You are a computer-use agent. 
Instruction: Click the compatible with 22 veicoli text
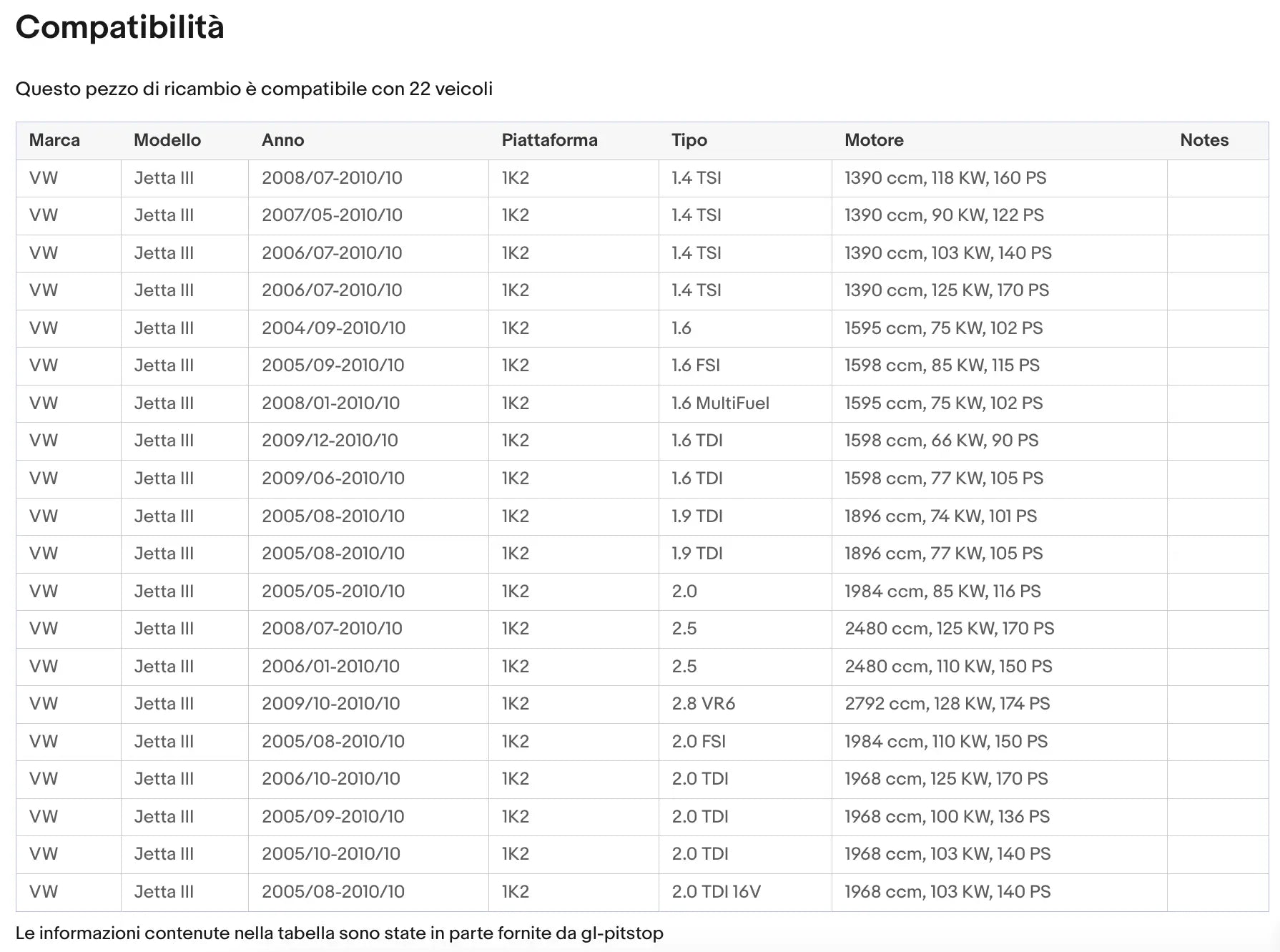254,89
